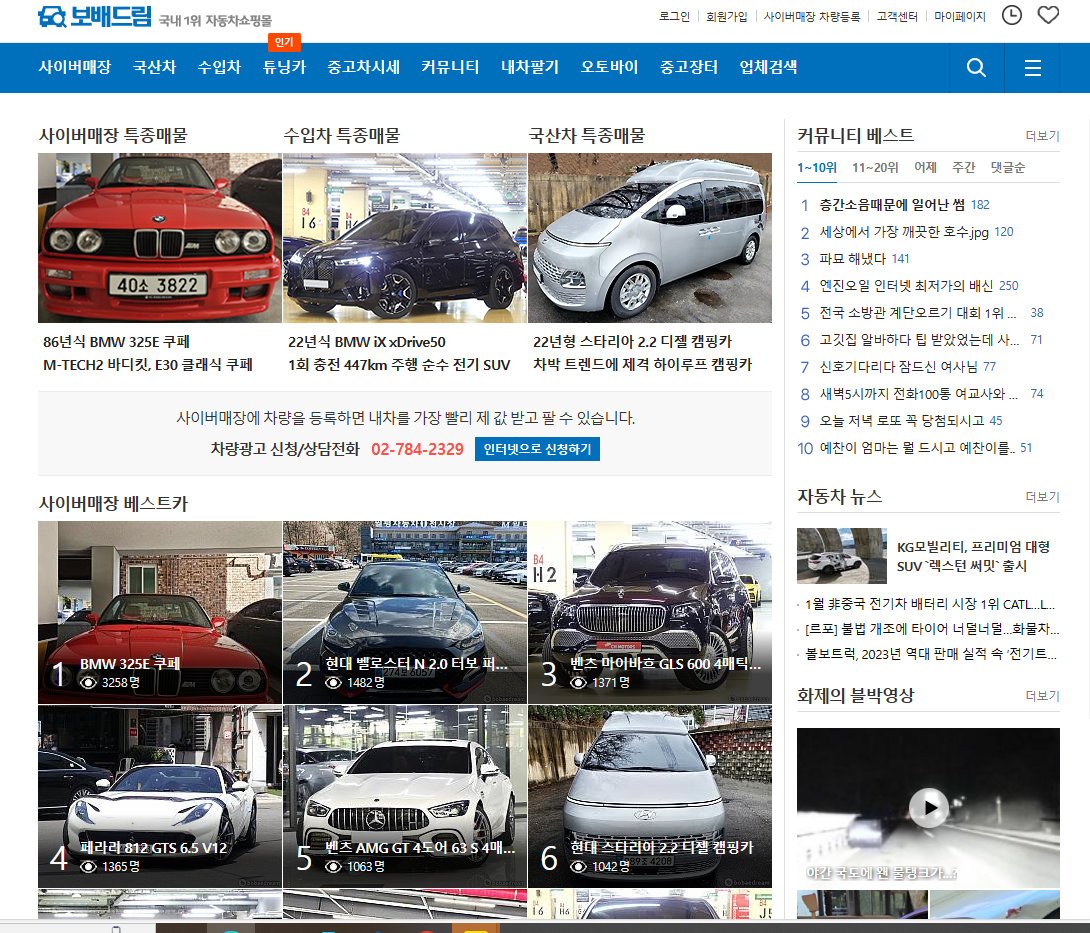Open best car 1 BMW 325E 쿠페
1090x933 pixels.
point(160,612)
